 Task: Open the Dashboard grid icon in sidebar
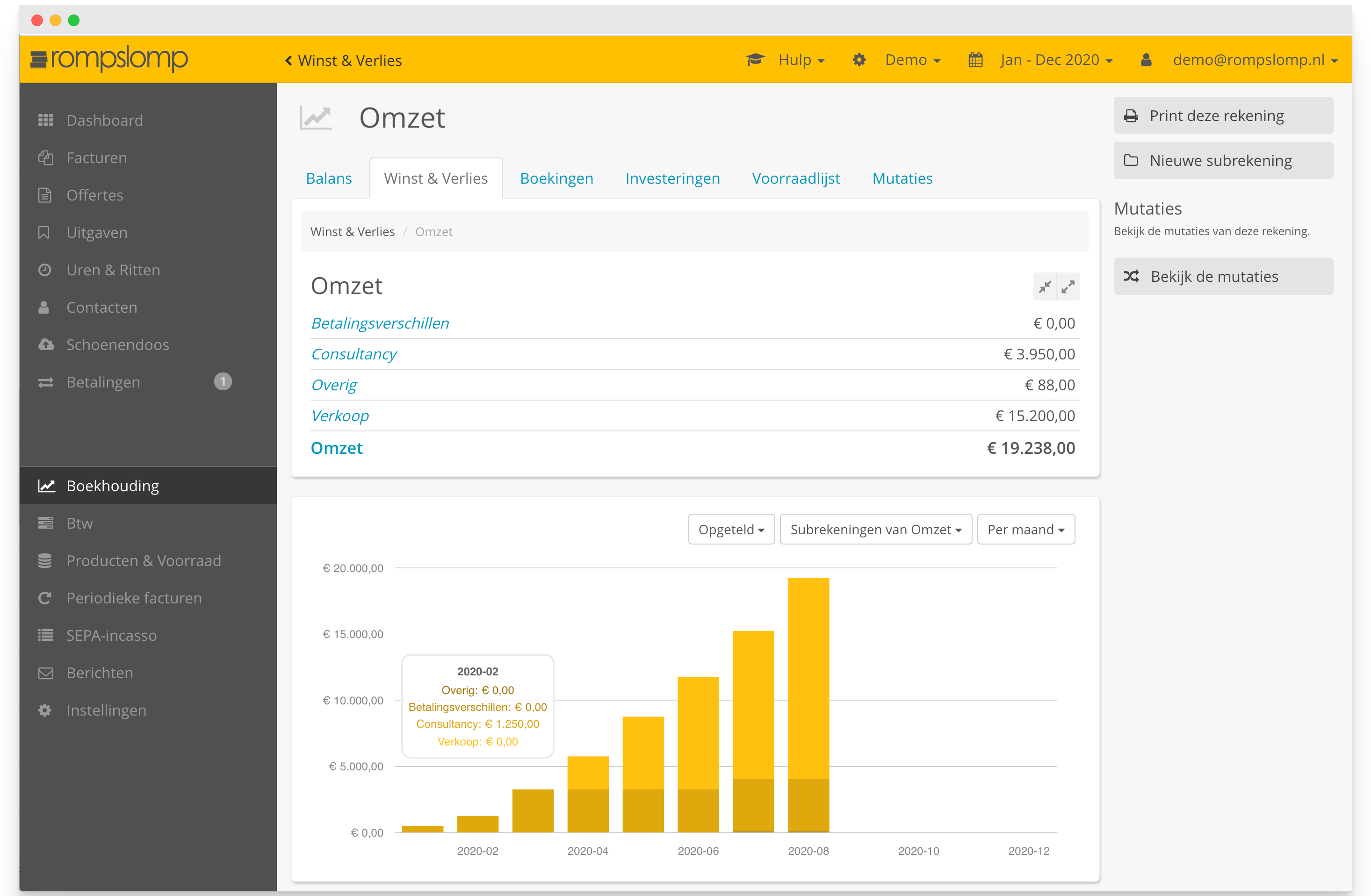[45, 120]
